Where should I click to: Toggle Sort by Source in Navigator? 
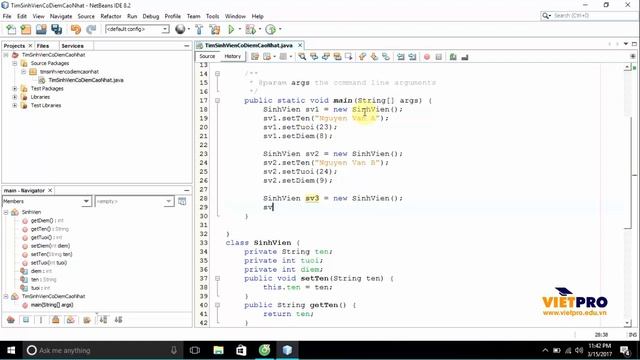(118, 320)
